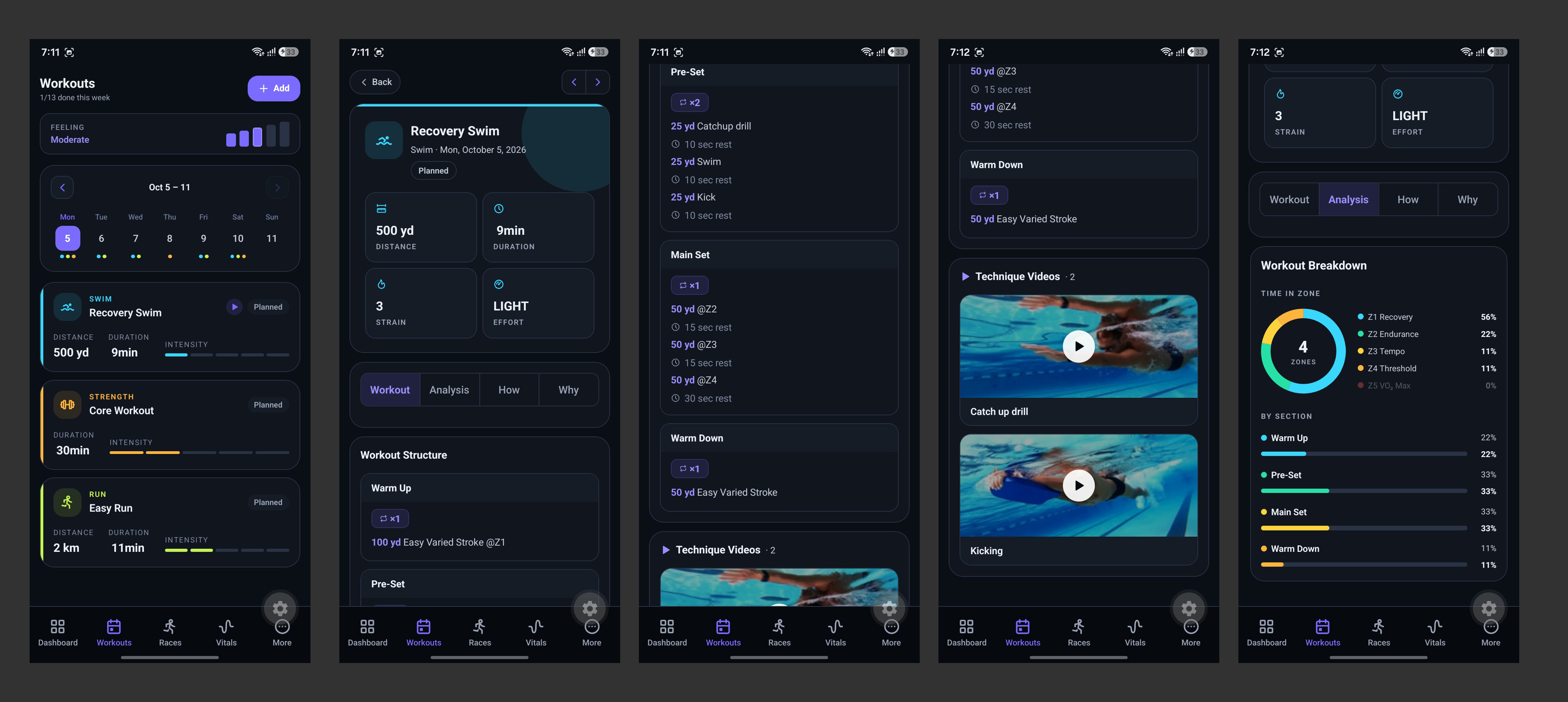The image size is (1568, 702).
Task: Select Saturday 10 in the week calendar
Action: point(238,239)
